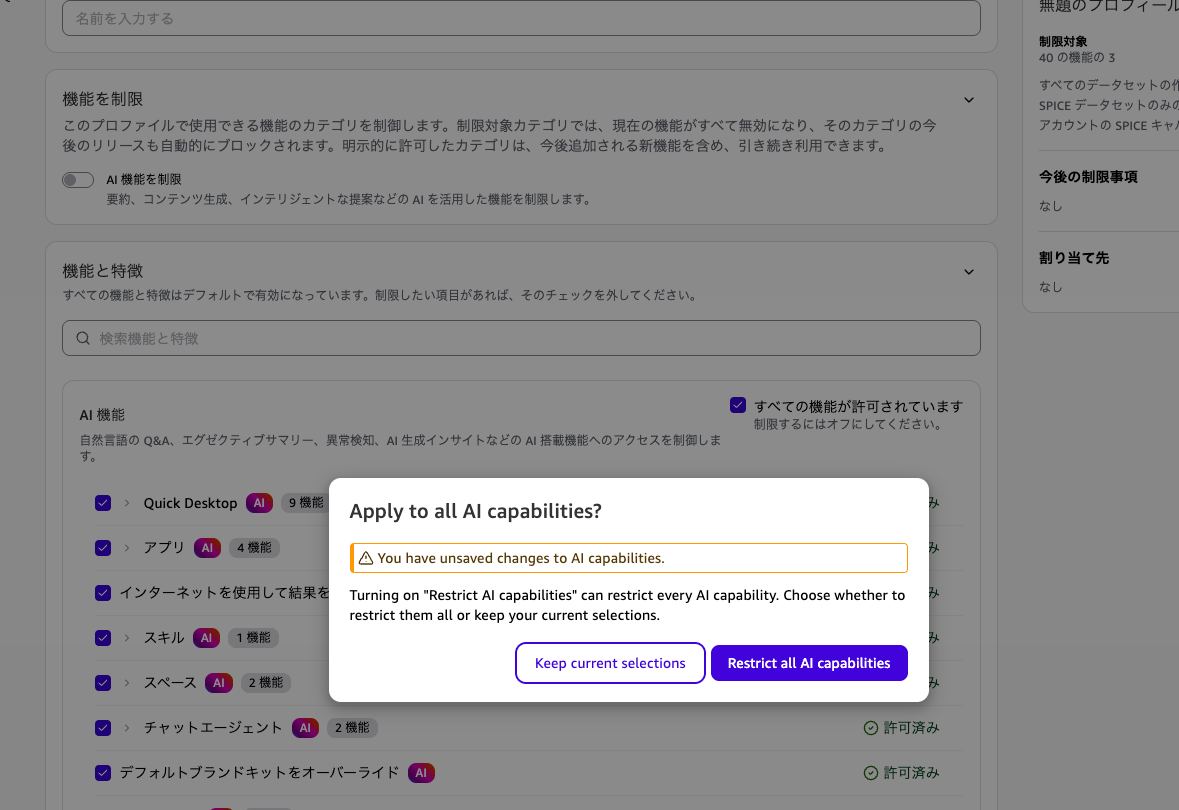1179x810 pixels.
Task: Click the 今後の制限事項 heading in sidebar
Action: (1088, 177)
